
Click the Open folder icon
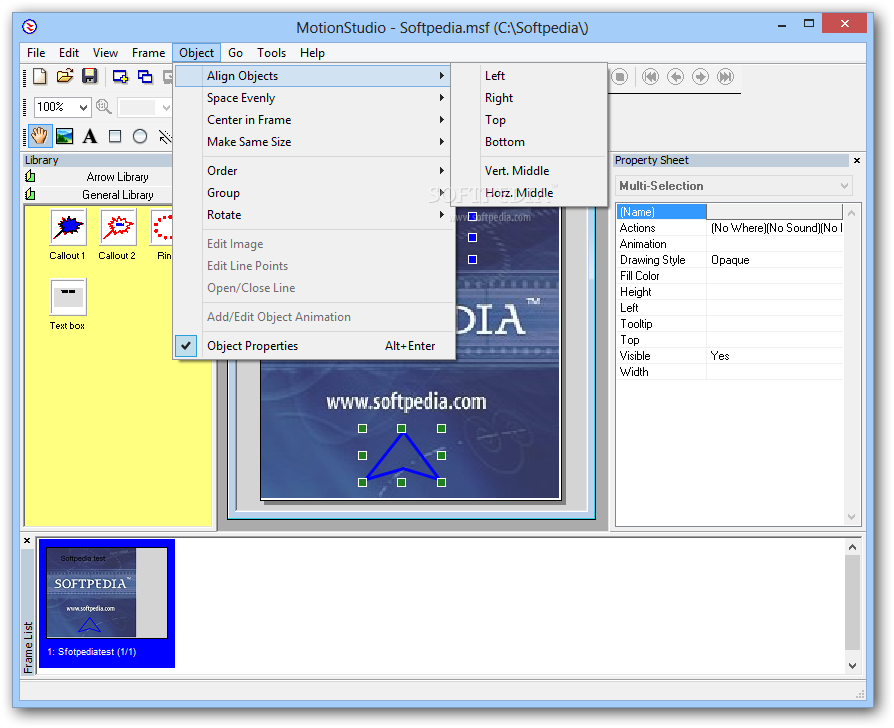pos(64,76)
